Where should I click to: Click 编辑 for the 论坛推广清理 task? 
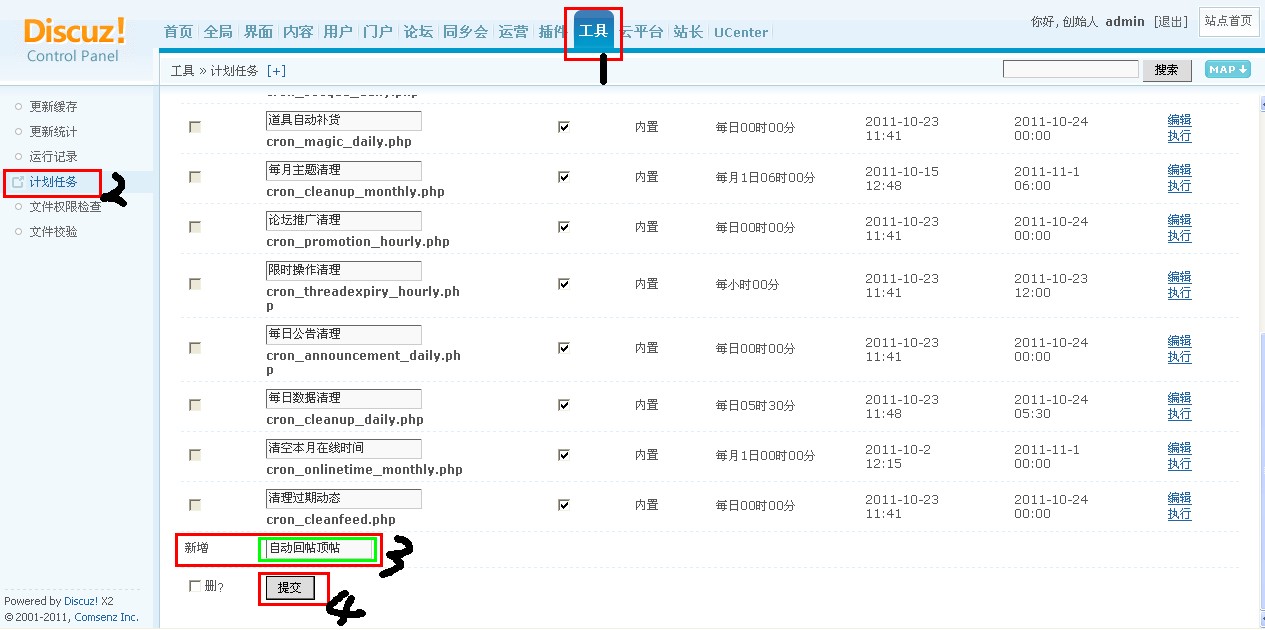(1179, 220)
